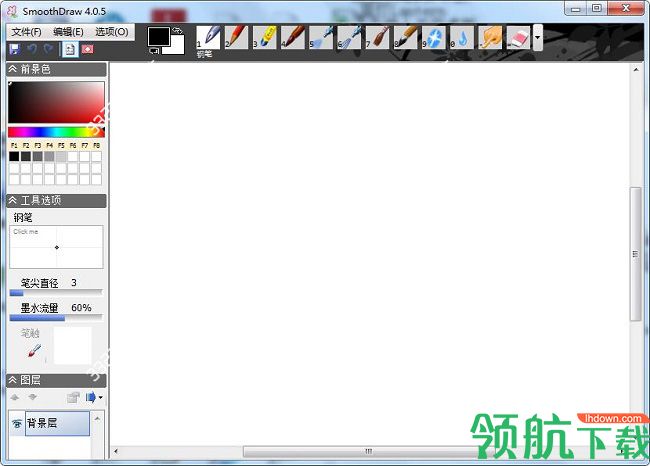The width and height of the screenshot is (650, 466).
Task: Move layer up arrow in 图层 panel
Action: click(x=15, y=397)
